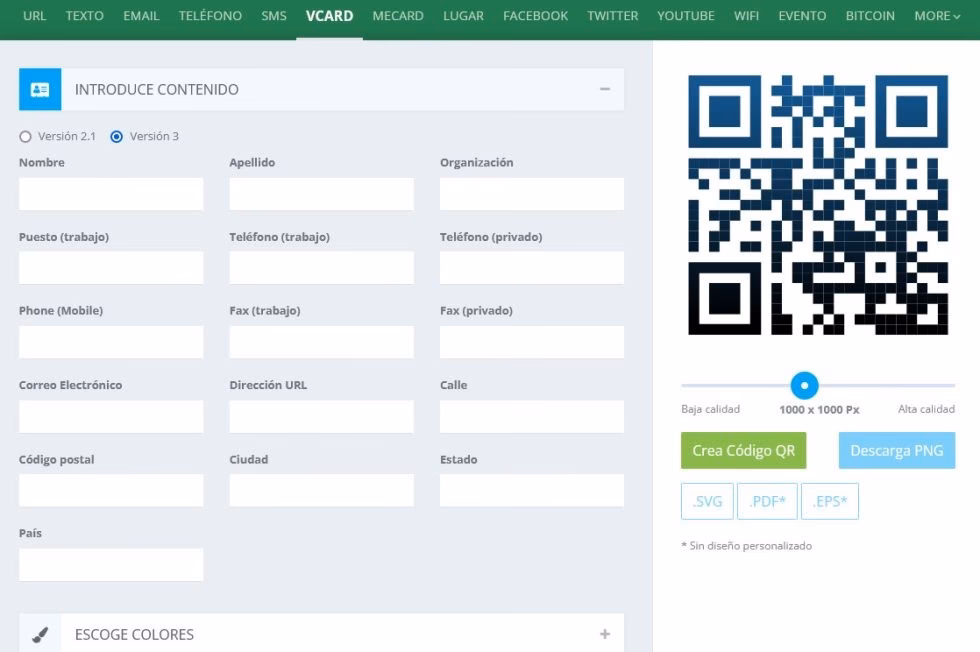Viewport: 980px width, 652px height.
Task: Select the BITCOIN tab
Action: point(870,16)
